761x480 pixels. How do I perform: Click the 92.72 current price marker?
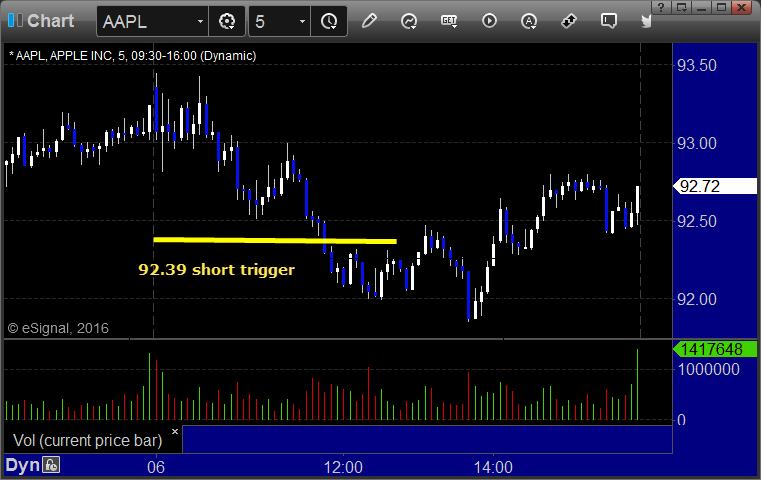pos(715,186)
